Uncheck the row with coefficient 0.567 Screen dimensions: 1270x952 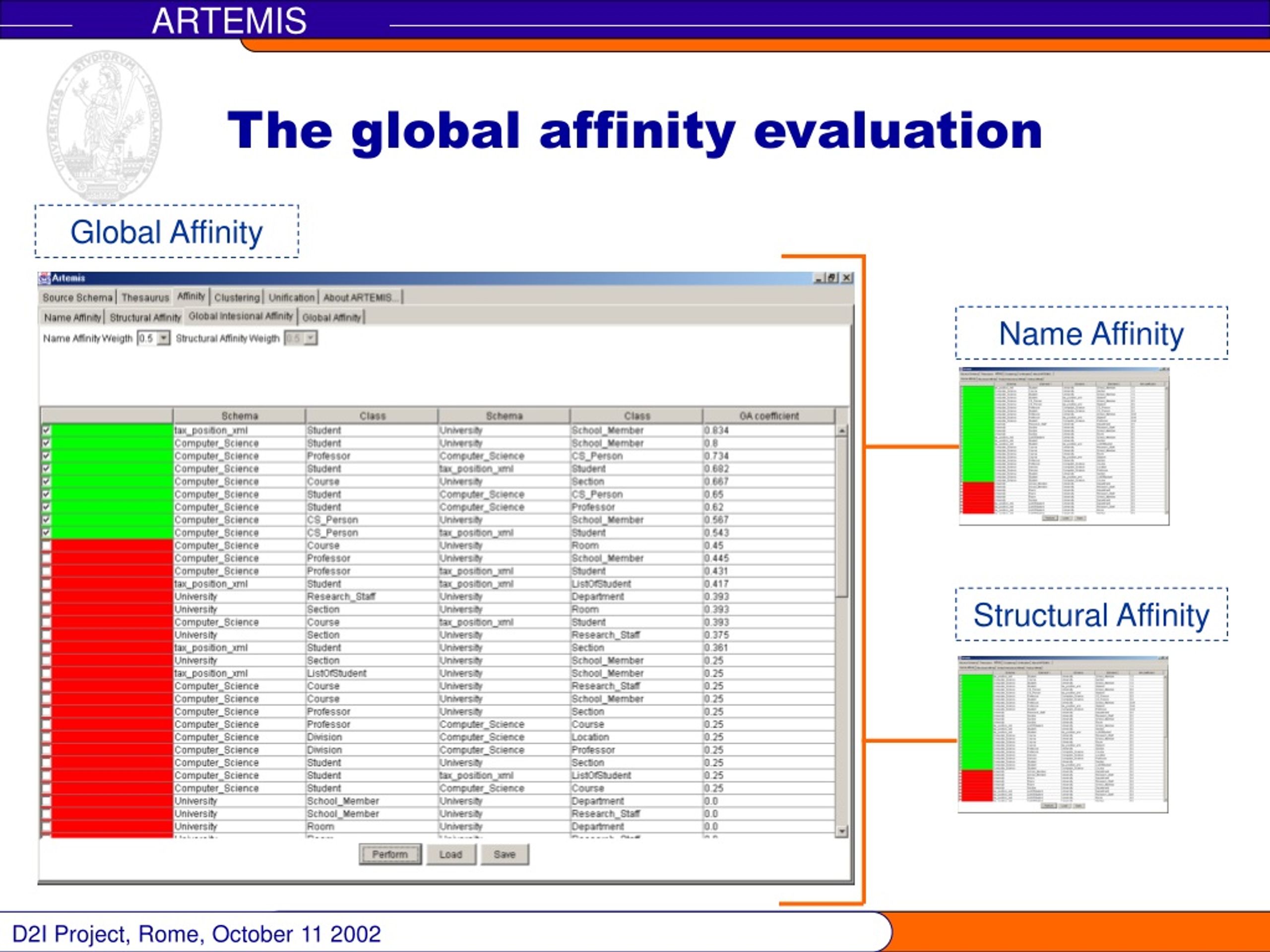pos(47,520)
